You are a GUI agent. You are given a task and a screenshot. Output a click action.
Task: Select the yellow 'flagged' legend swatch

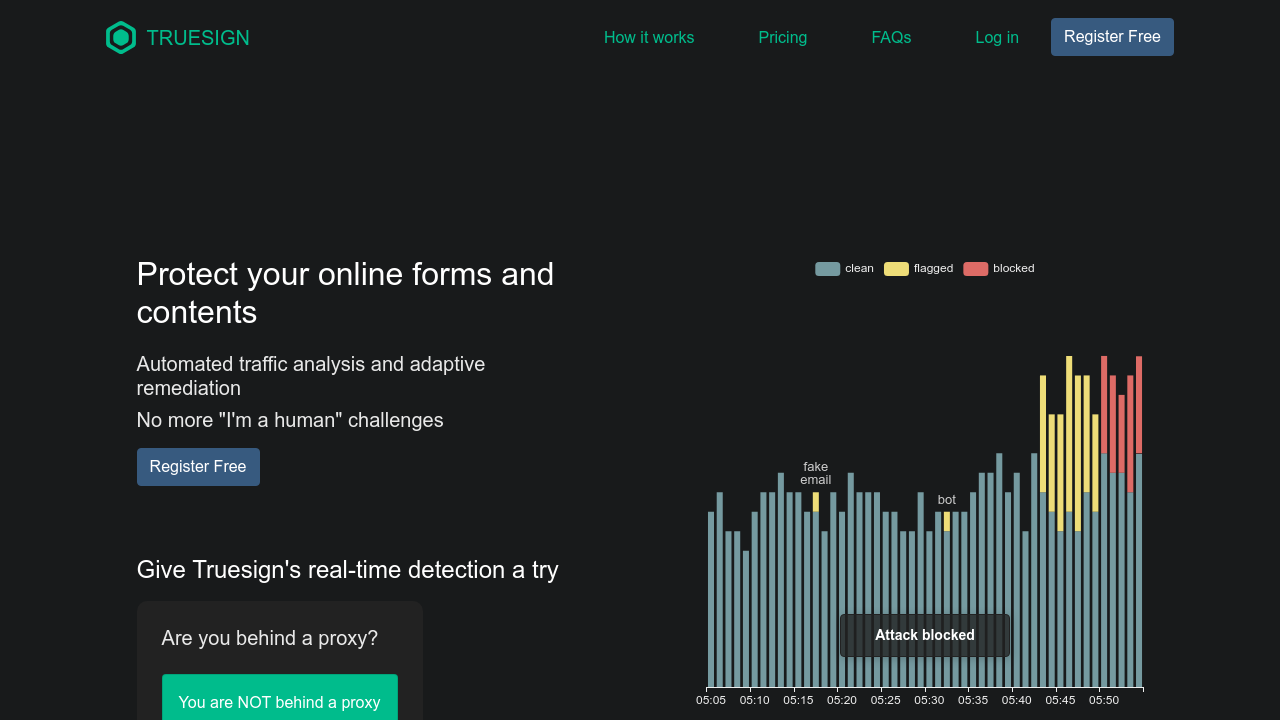tap(896, 268)
